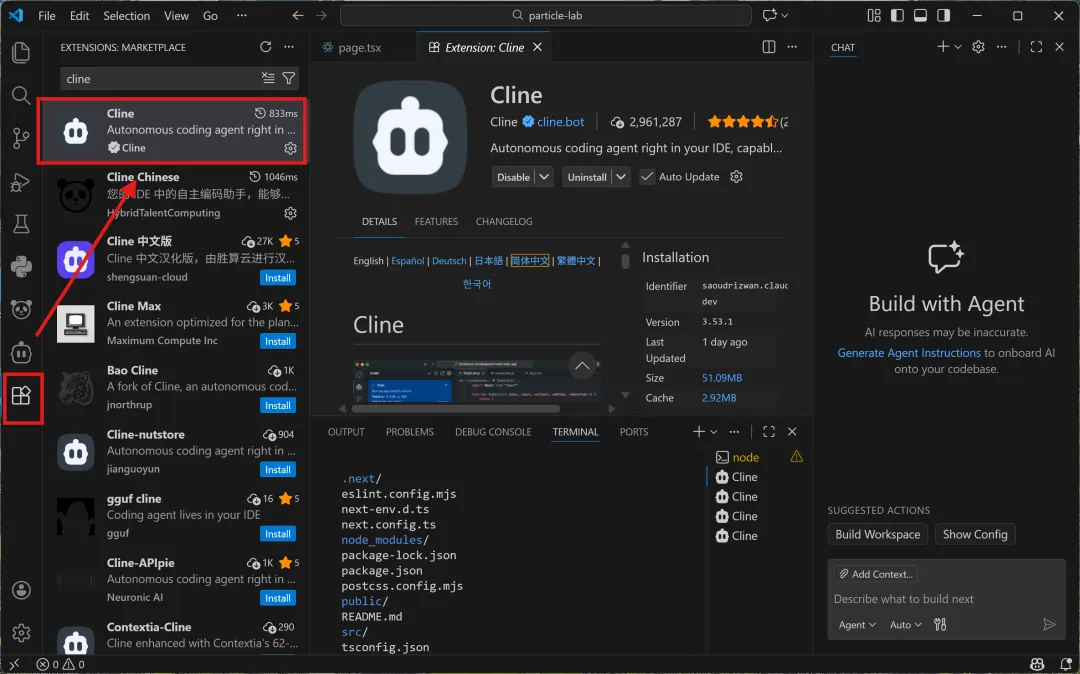Viewport: 1080px width, 674px height.
Task: Send the chat message arrow
Action: [1049, 624]
